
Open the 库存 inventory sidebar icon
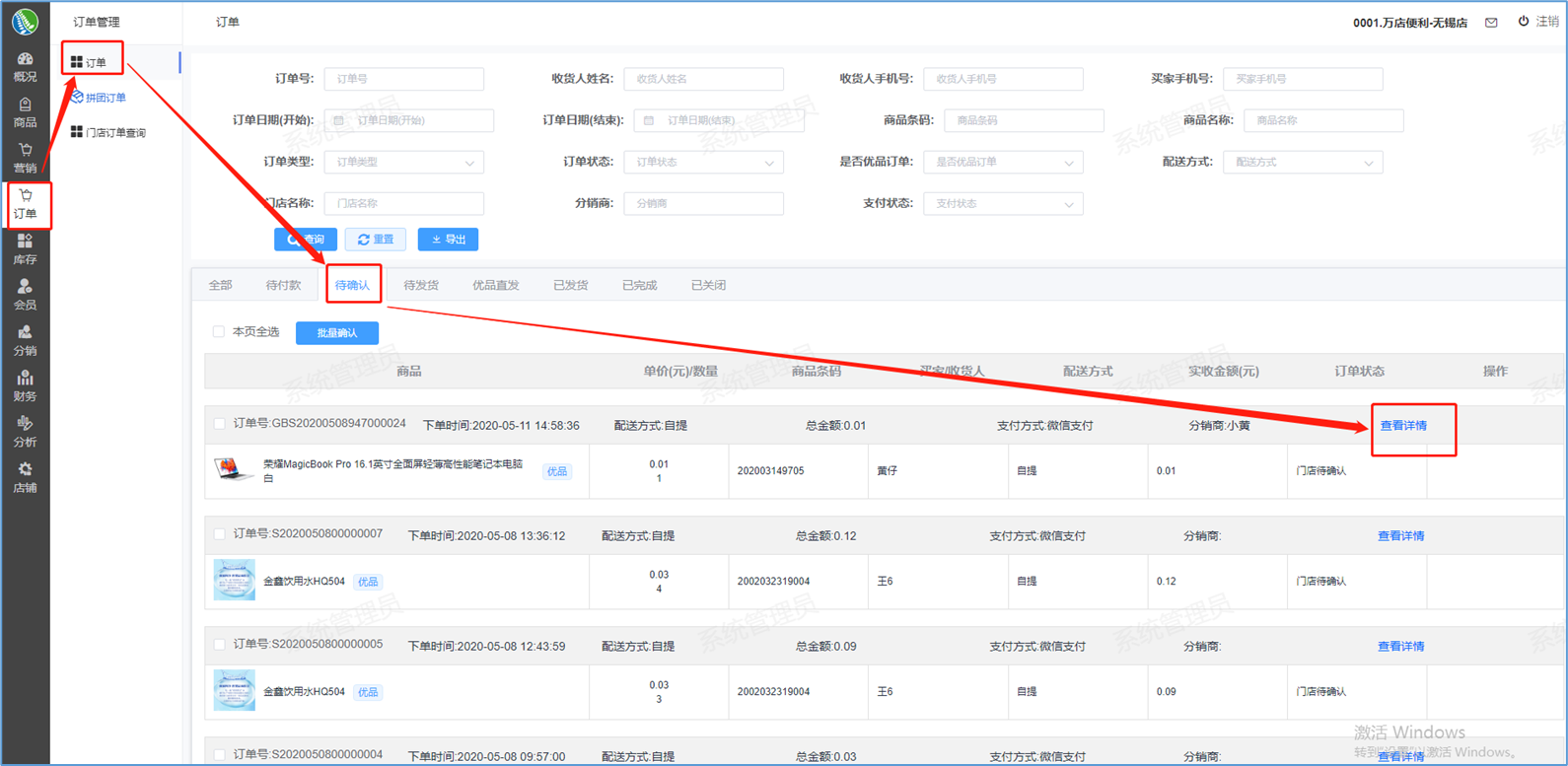point(25,249)
